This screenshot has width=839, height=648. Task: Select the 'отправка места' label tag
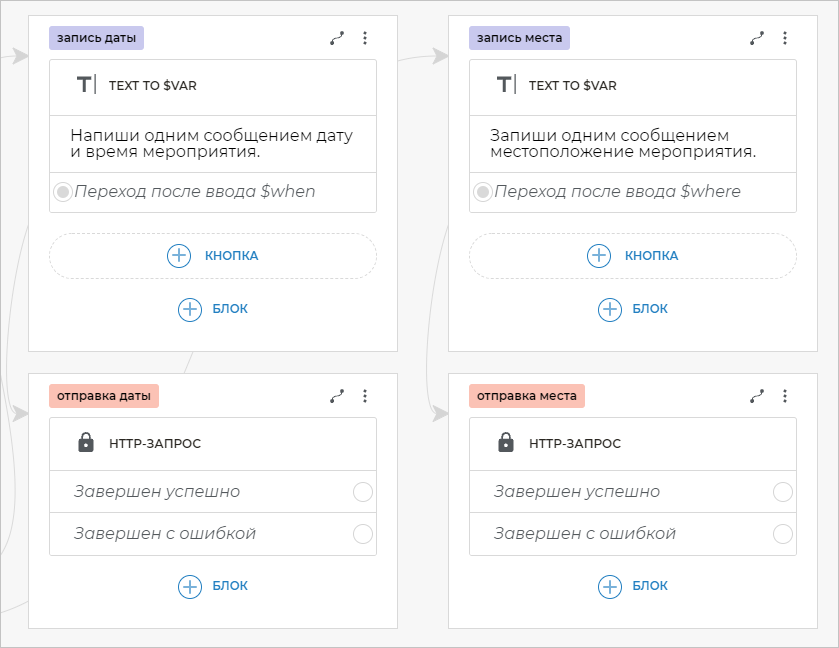tap(526, 396)
